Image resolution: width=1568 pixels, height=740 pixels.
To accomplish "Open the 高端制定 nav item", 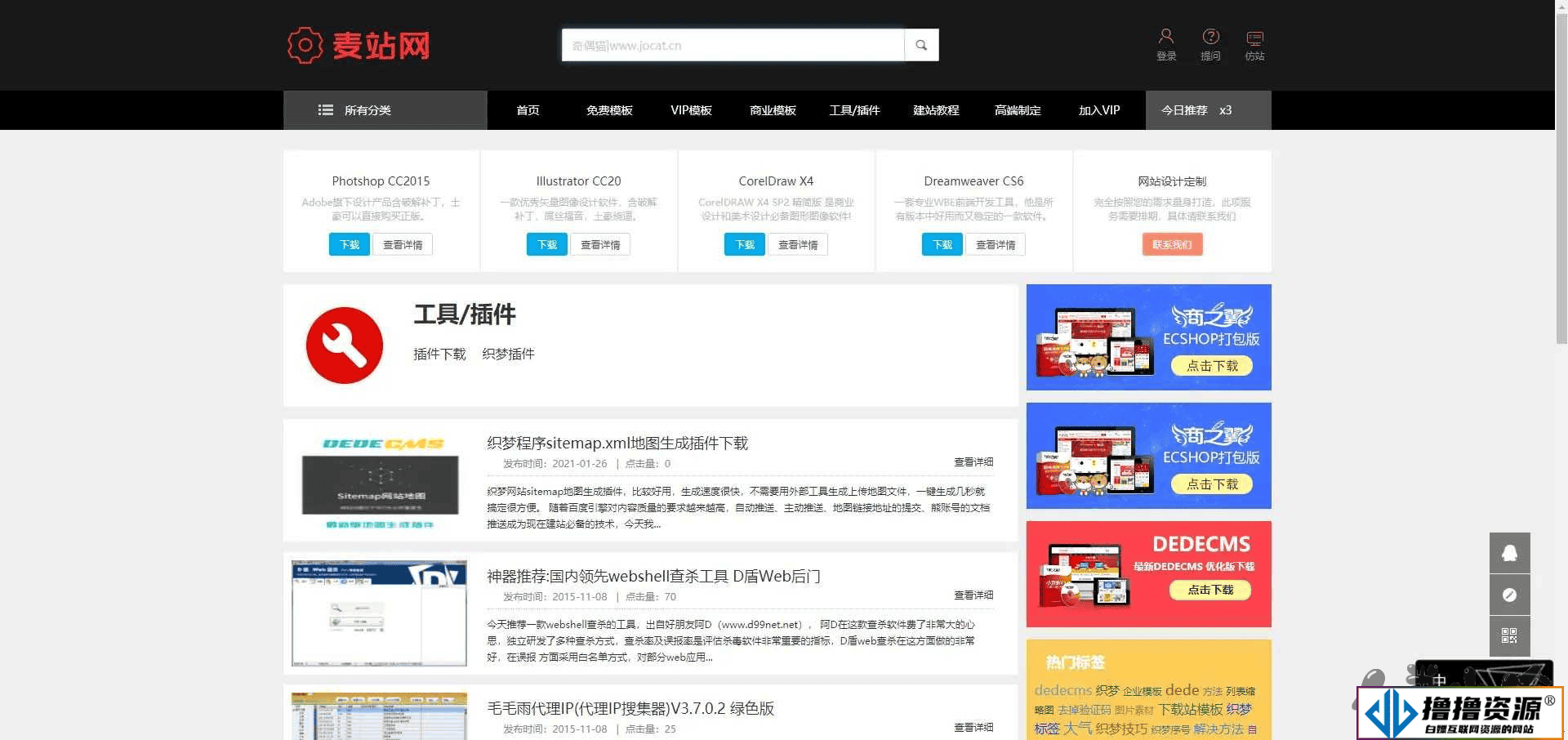I will [x=1018, y=110].
